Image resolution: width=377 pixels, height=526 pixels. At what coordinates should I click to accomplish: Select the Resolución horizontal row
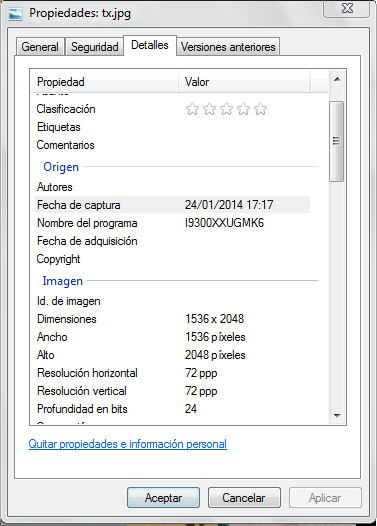click(173, 373)
